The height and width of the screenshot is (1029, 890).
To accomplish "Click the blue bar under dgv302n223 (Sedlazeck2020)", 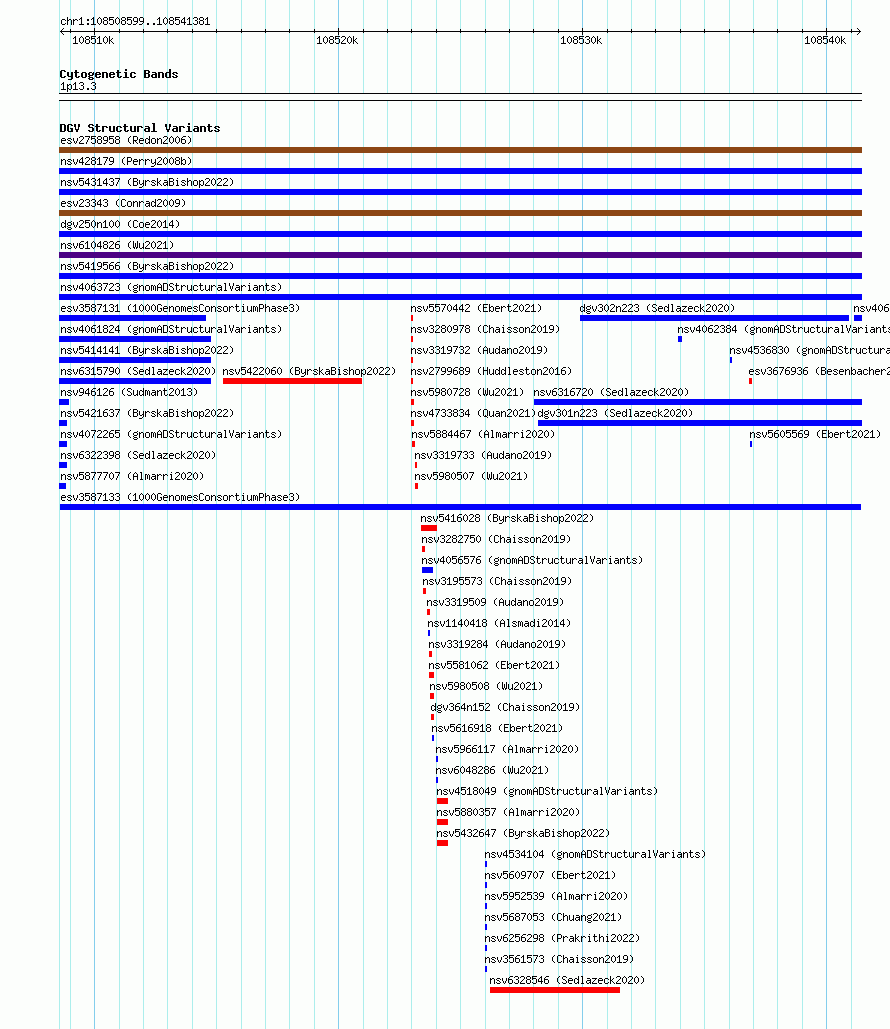I will [714, 318].
